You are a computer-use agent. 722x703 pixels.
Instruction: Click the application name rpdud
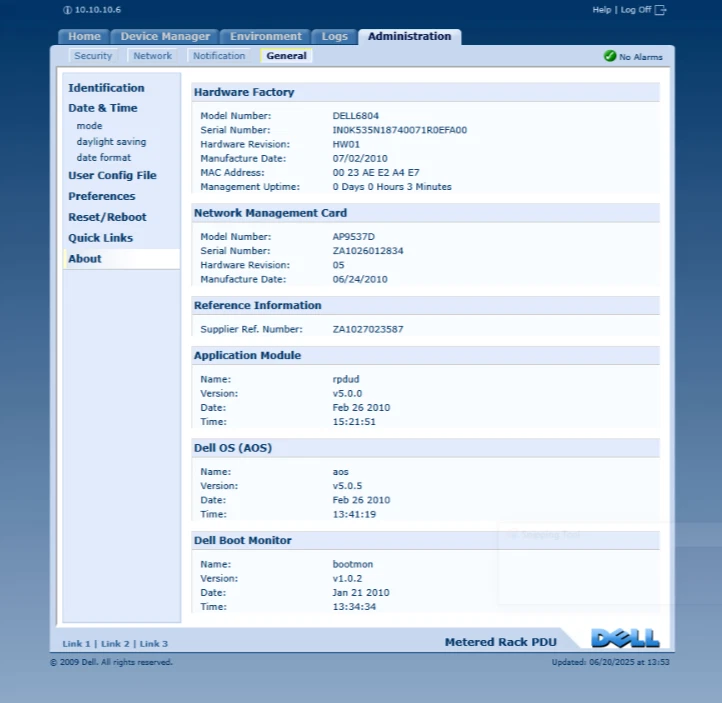(x=346, y=379)
